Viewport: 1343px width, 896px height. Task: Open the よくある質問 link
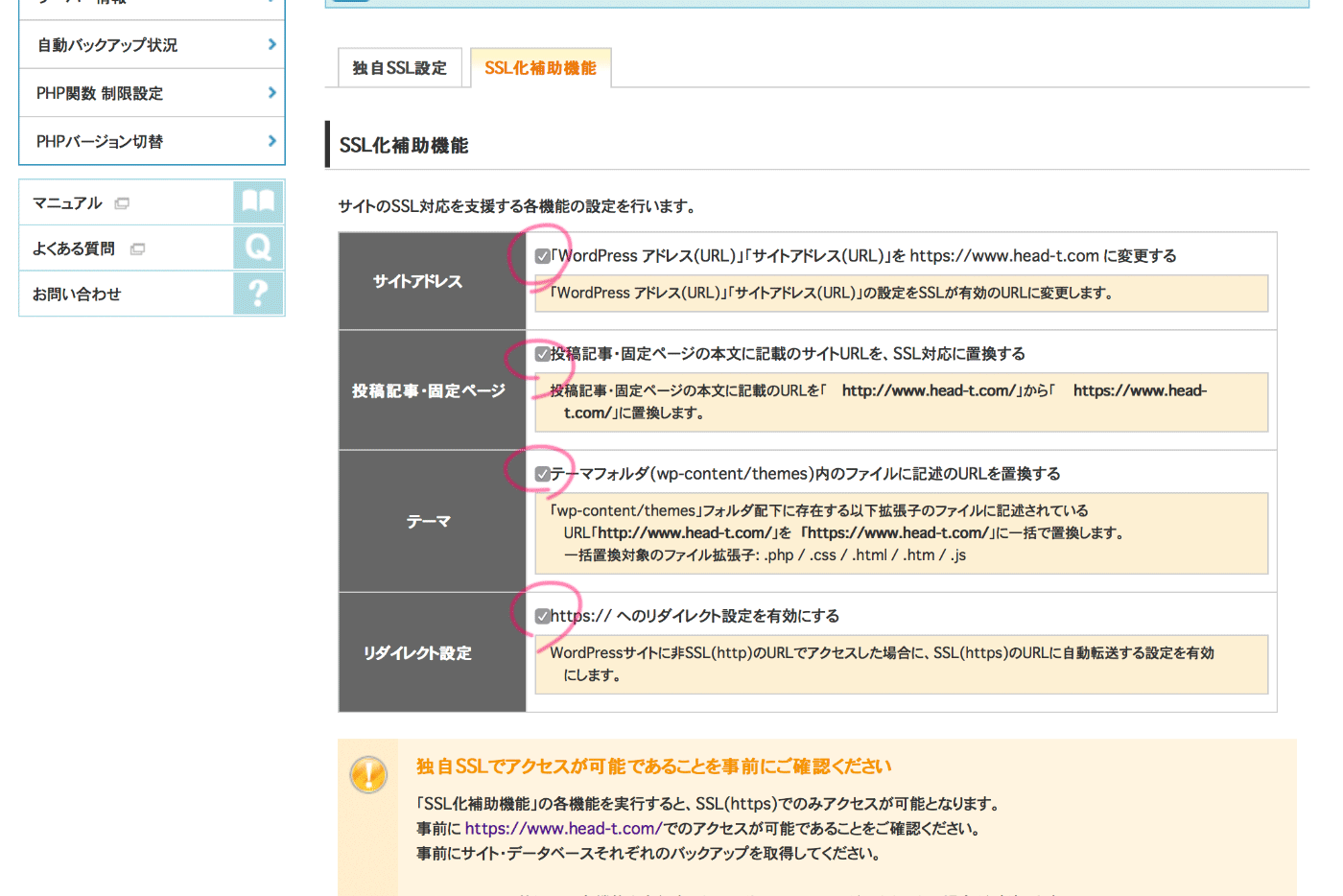click(x=74, y=248)
